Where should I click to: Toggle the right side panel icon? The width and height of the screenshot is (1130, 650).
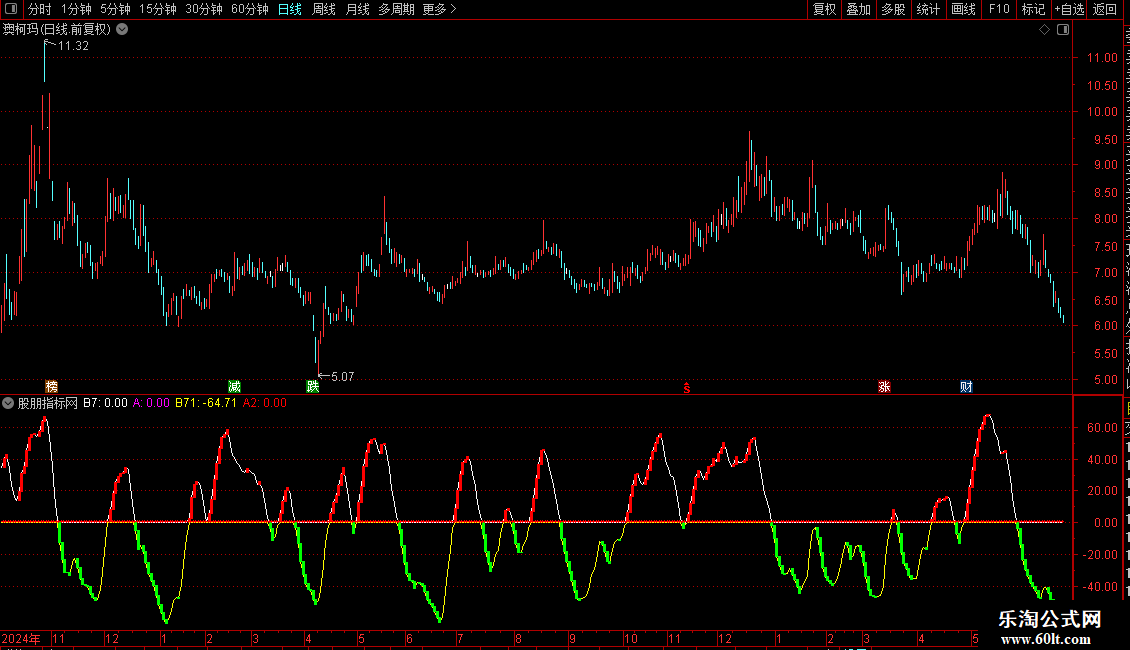pyautogui.click(x=1063, y=30)
